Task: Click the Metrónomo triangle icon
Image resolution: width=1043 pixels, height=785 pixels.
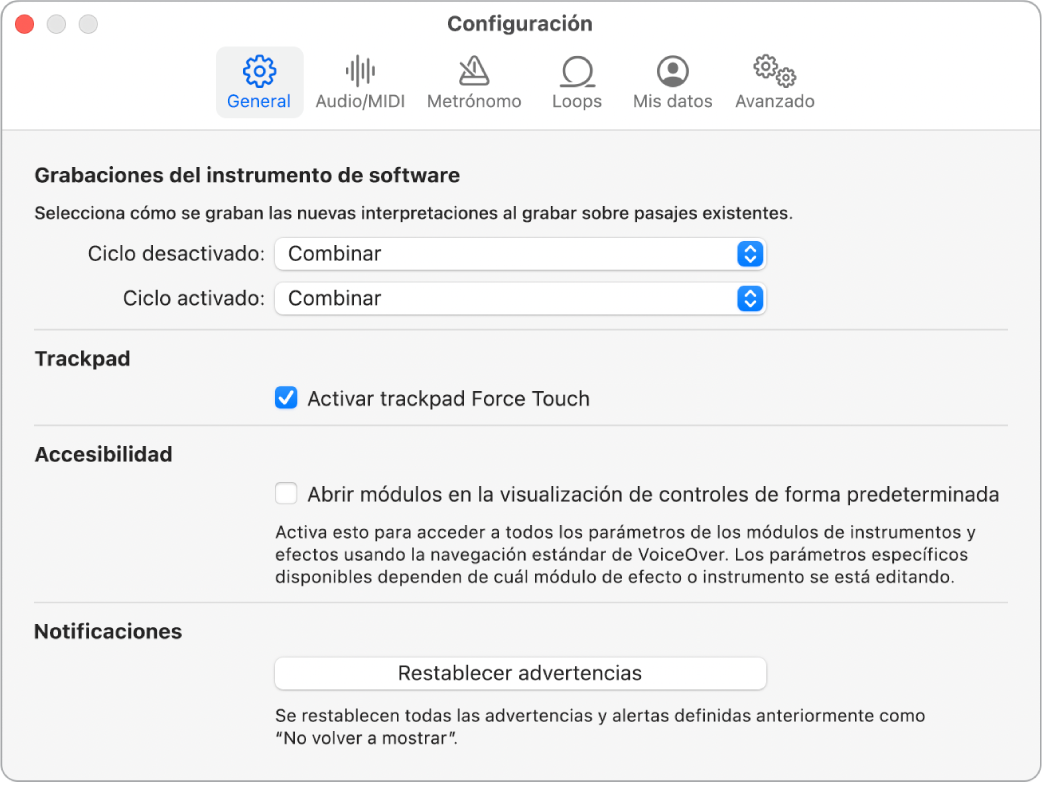Action: 473,71
